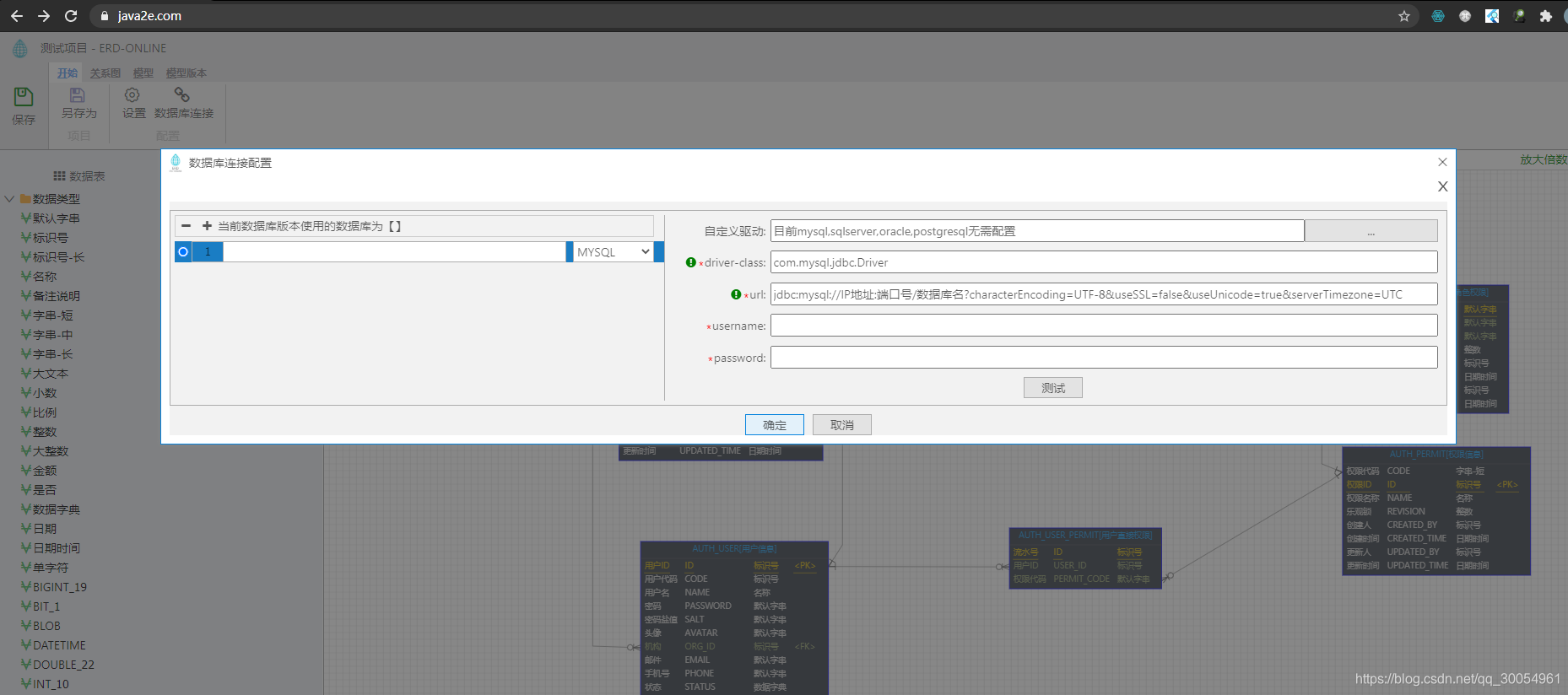The height and width of the screenshot is (695, 1568).
Task: Click the browser forward arrow
Action: point(44,16)
